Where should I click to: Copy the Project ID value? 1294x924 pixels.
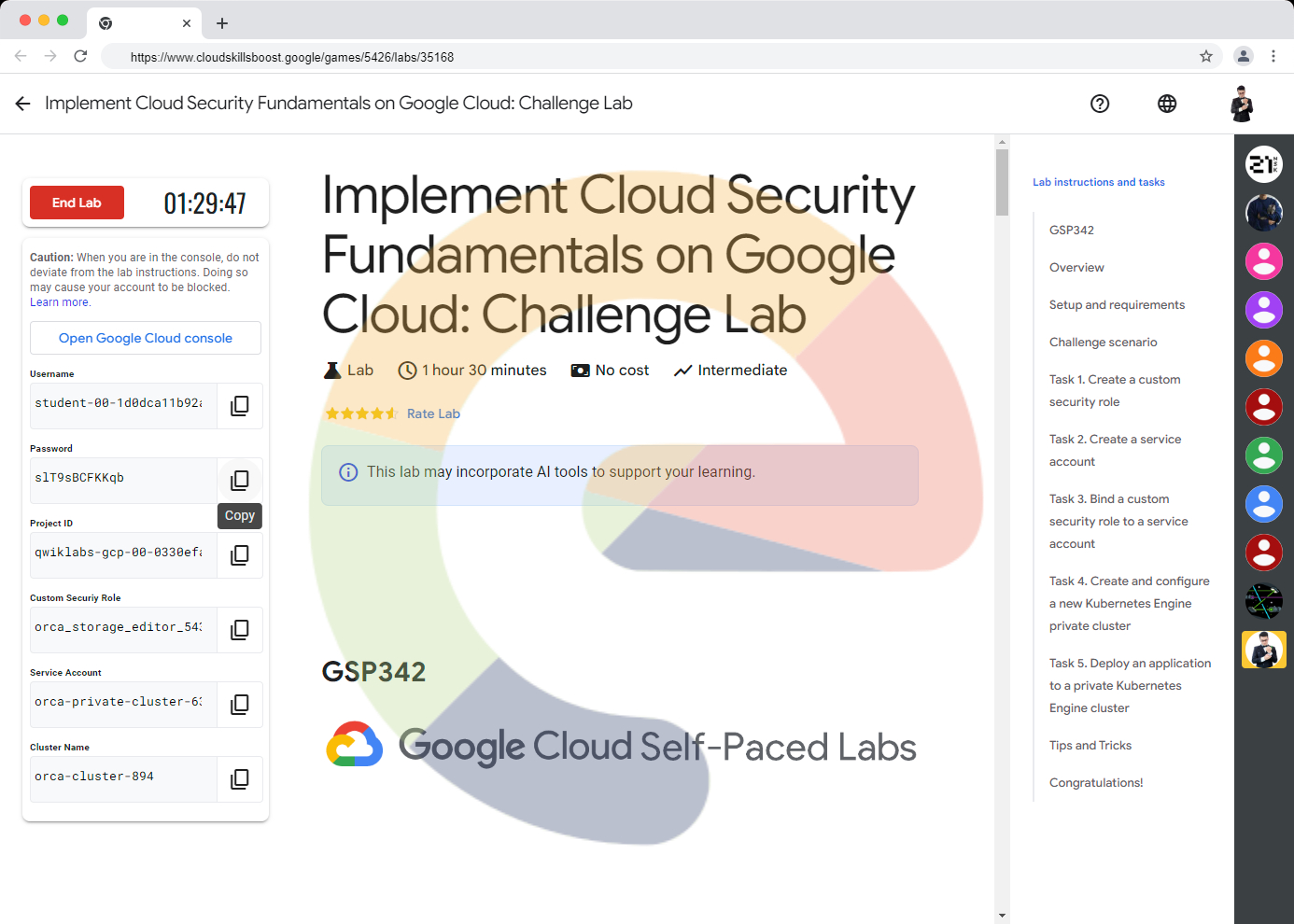coord(240,555)
